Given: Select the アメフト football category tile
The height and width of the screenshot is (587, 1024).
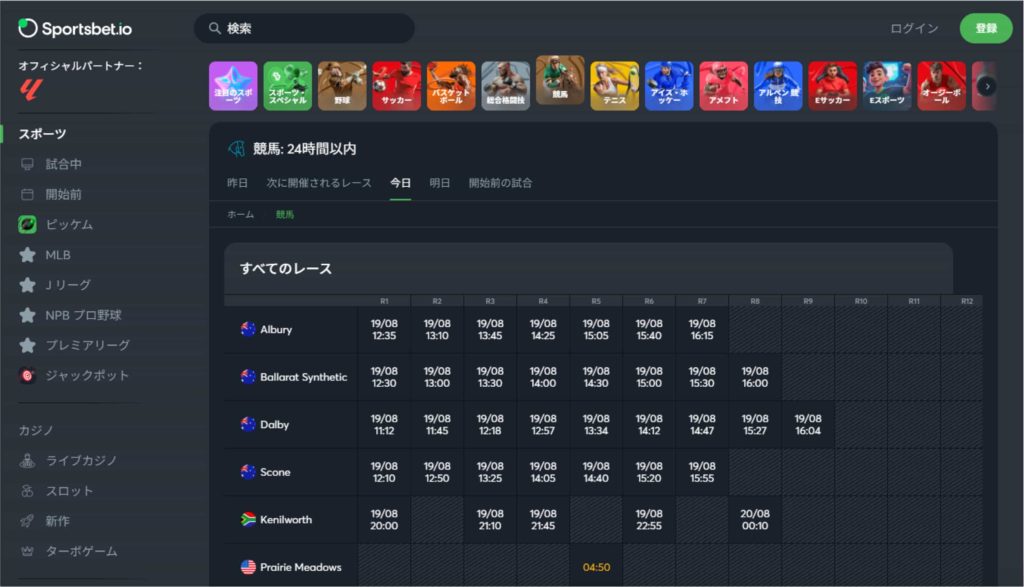Looking at the screenshot, I should click(724, 86).
